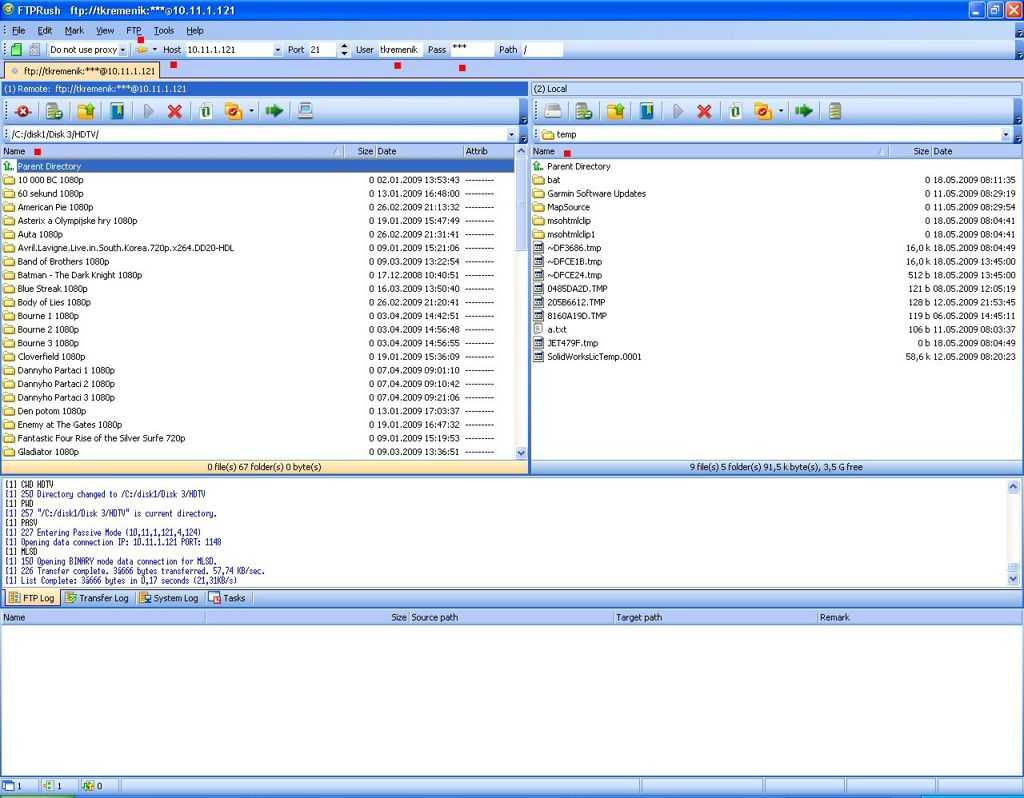Open the arrow beside the Remote folder-check icon
Viewport: 1024px width, 798px height.
click(251, 112)
